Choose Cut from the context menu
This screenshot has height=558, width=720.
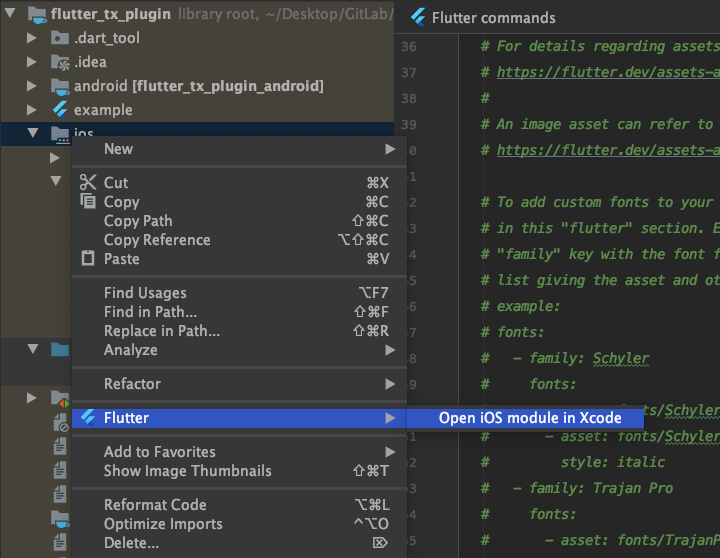(x=239, y=182)
